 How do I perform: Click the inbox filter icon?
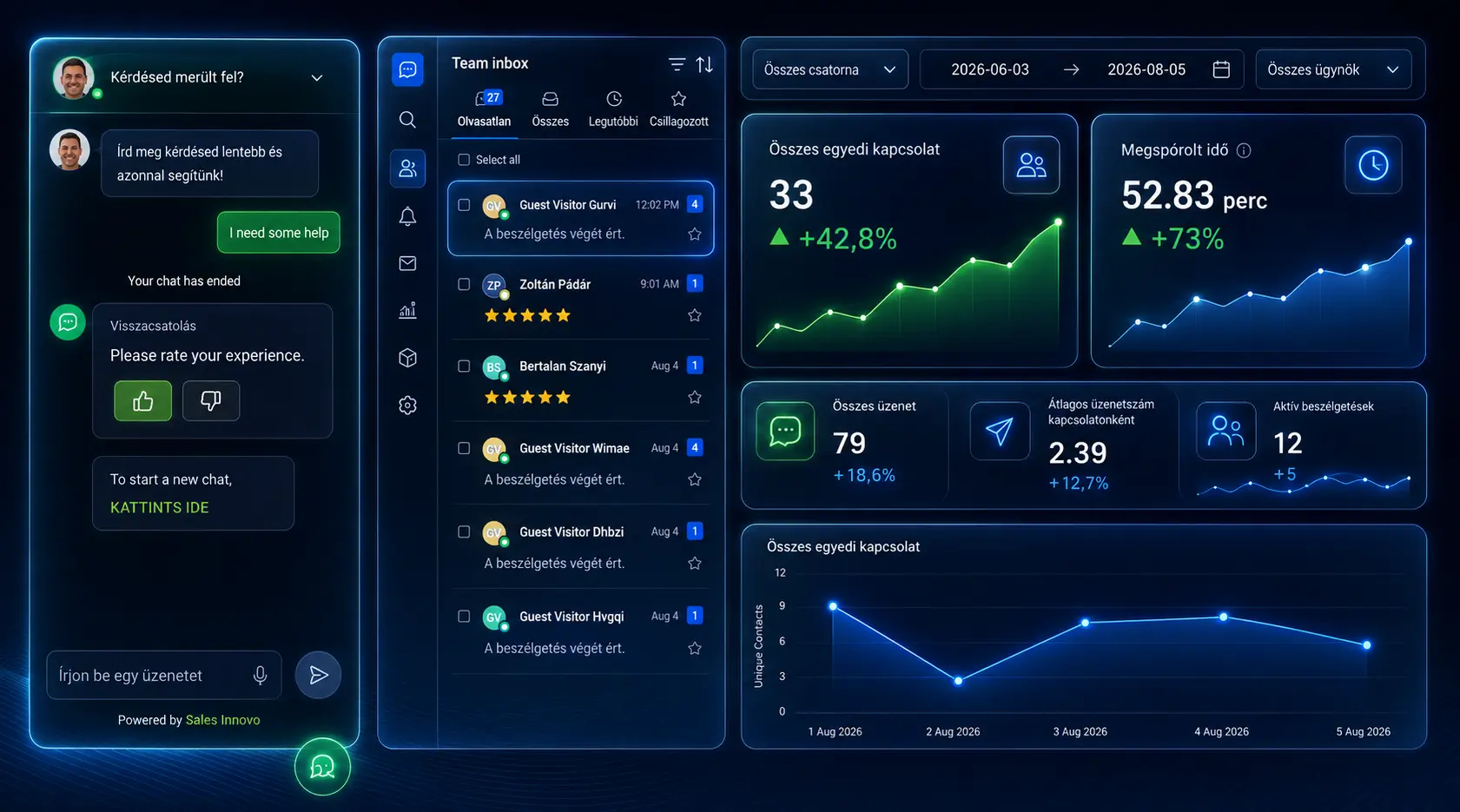point(677,64)
